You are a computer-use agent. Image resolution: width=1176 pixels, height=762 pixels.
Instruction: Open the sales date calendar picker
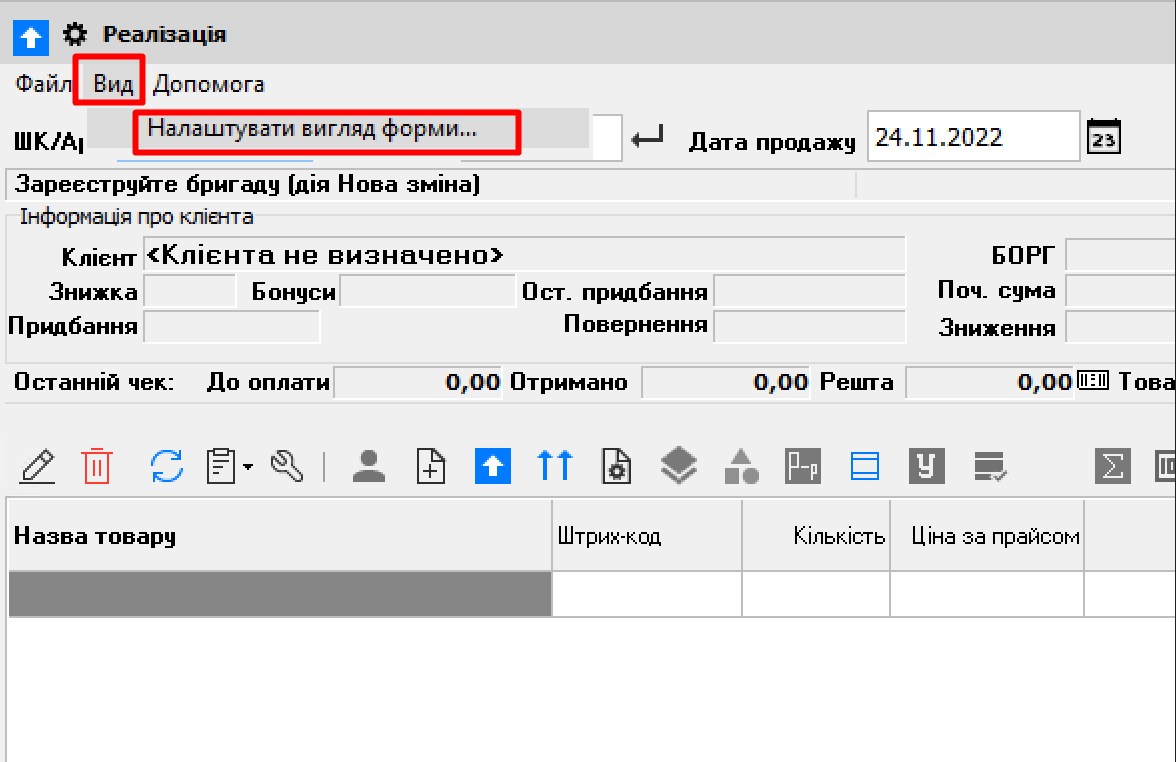click(x=1103, y=136)
